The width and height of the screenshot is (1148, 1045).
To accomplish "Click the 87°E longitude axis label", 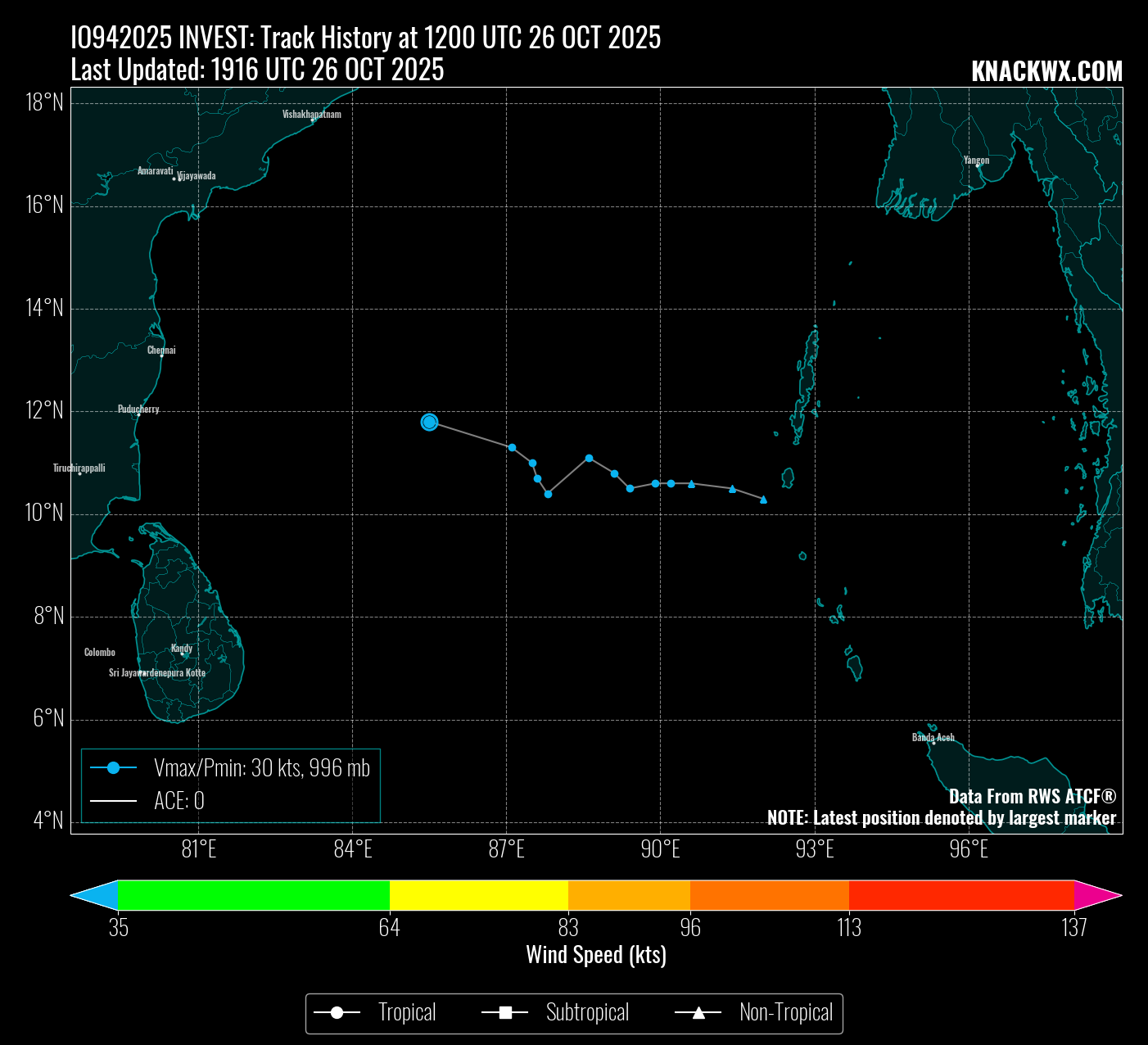I will coord(506,850).
